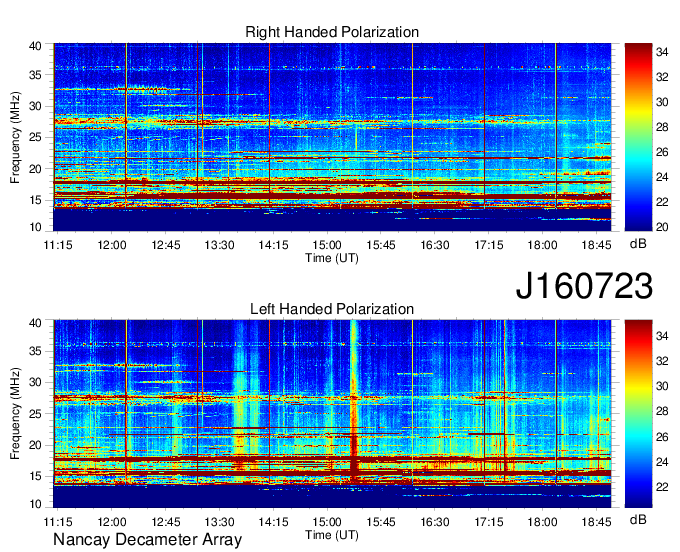
Task: Click the 14:15 time tick of Right Handed plot
Action: (x=273, y=245)
